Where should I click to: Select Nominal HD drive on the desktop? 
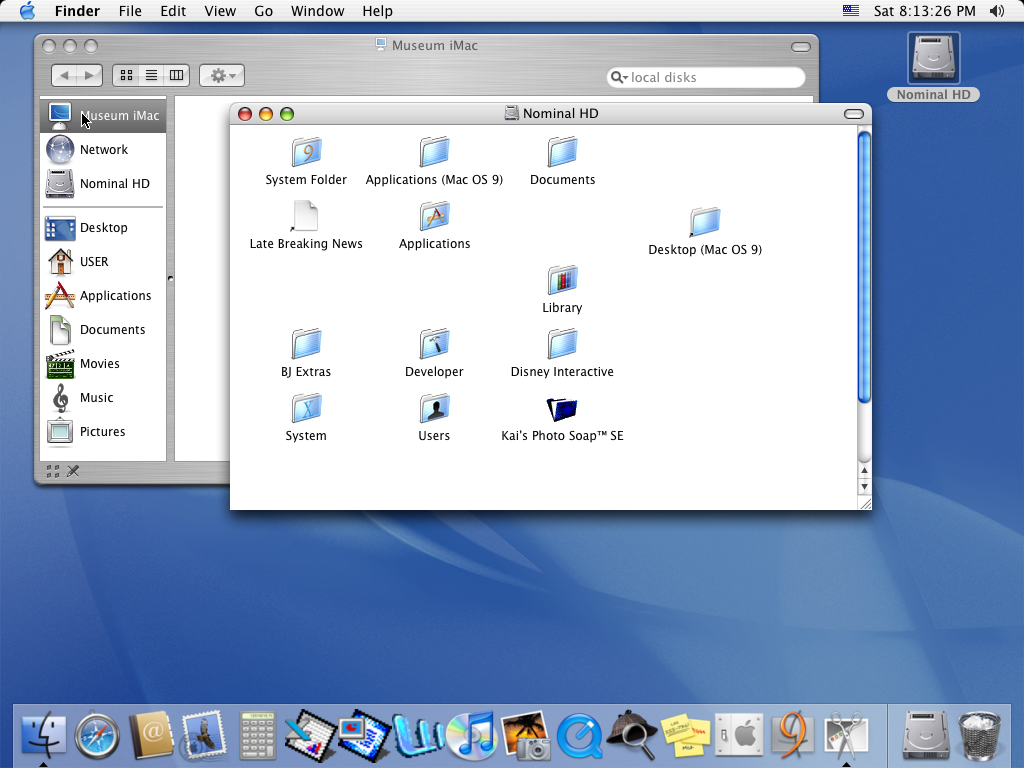point(933,67)
